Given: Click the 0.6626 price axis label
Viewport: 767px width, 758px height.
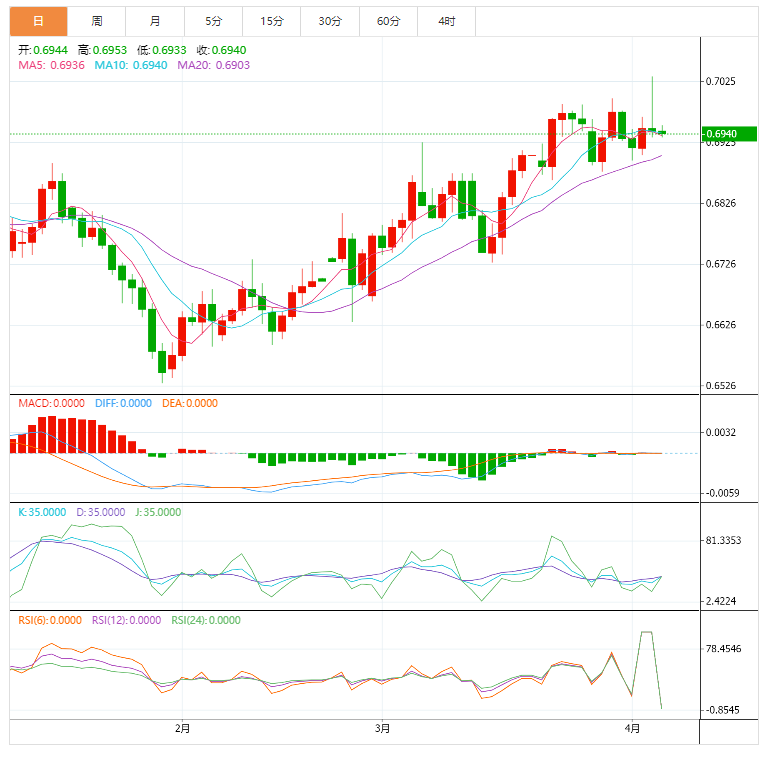Looking at the screenshot, I should (721, 325).
